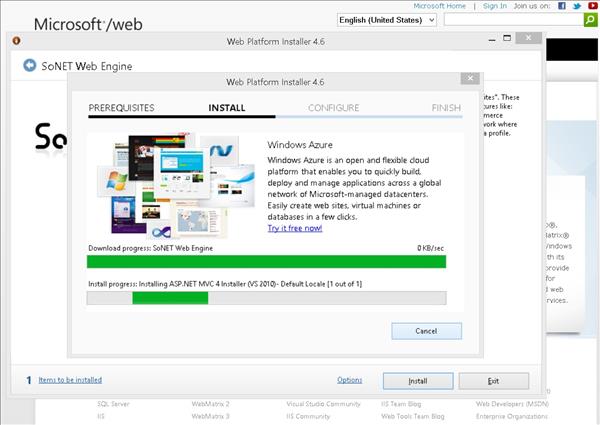Click the 'SoNET Web Engine' title text

point(87,66)
